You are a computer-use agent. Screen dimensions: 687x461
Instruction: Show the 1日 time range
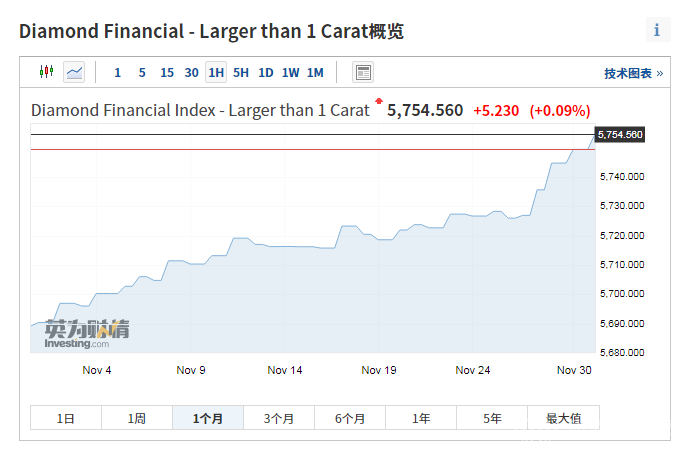pyautogui.click(x=65, y=418)
